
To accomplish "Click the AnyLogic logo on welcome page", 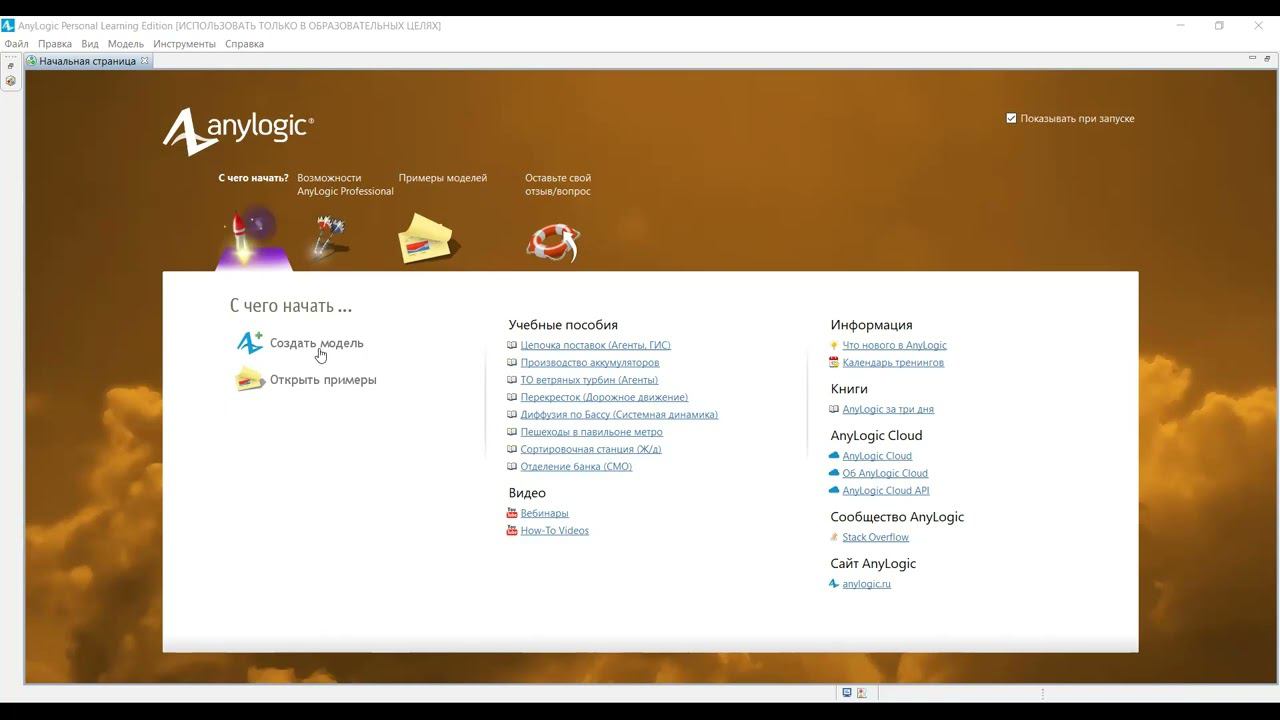I will pyautogui.click(x=239, y=131).
